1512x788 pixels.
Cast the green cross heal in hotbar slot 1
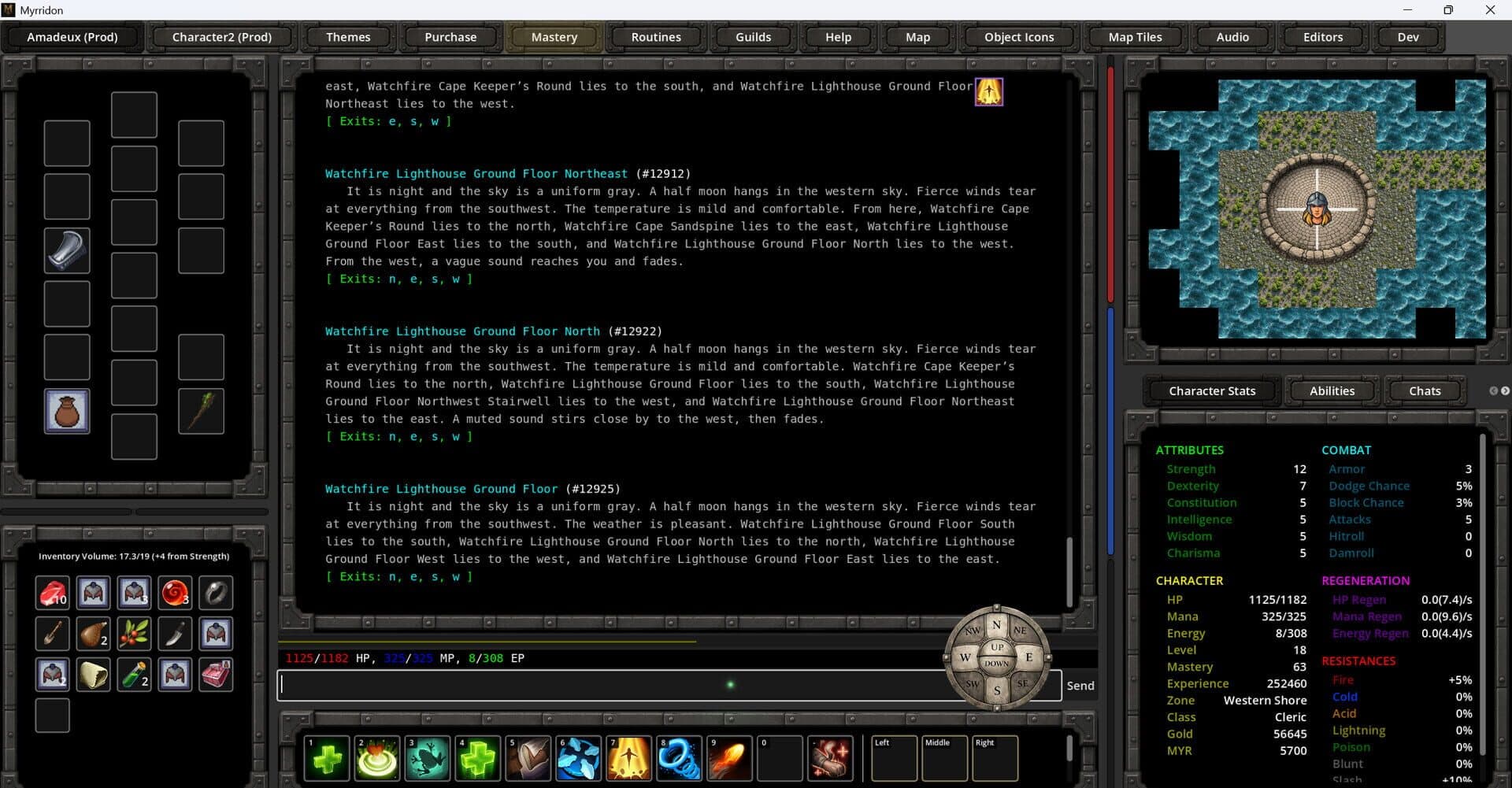pos(327,758)
